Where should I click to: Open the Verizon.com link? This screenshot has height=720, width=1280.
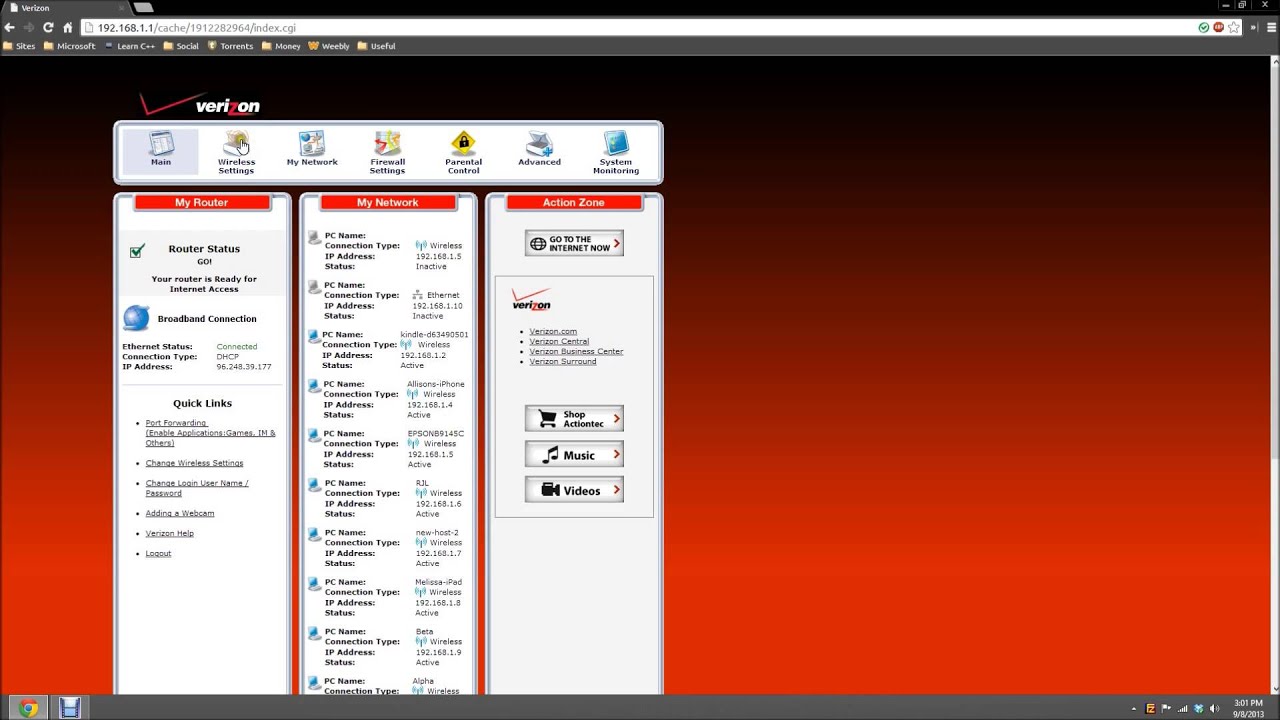coord(553,331)
